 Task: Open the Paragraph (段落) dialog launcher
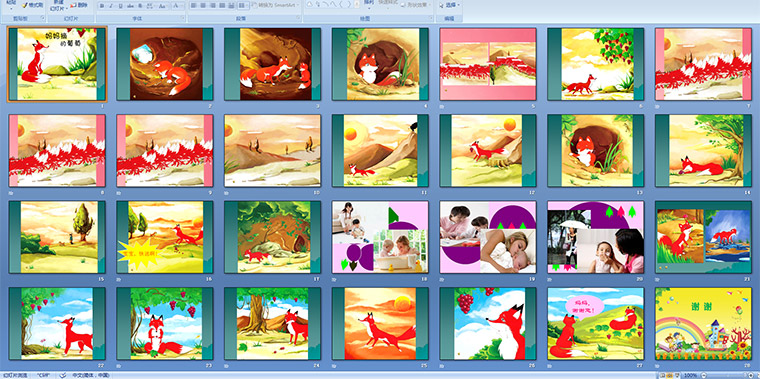(x=299, y=18)
